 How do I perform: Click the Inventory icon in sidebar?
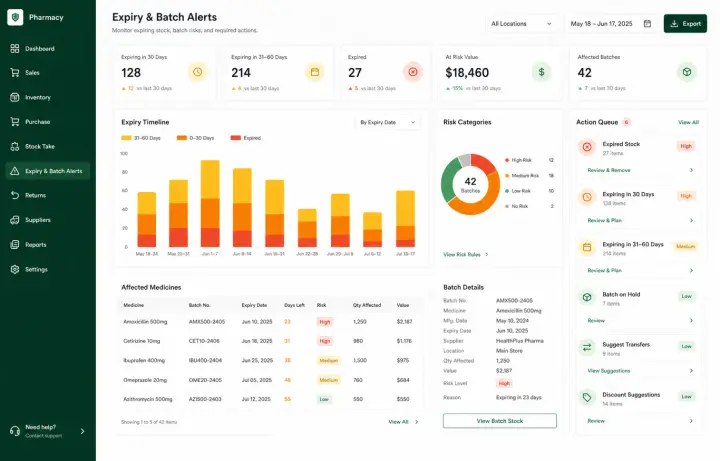click(15, 97)
